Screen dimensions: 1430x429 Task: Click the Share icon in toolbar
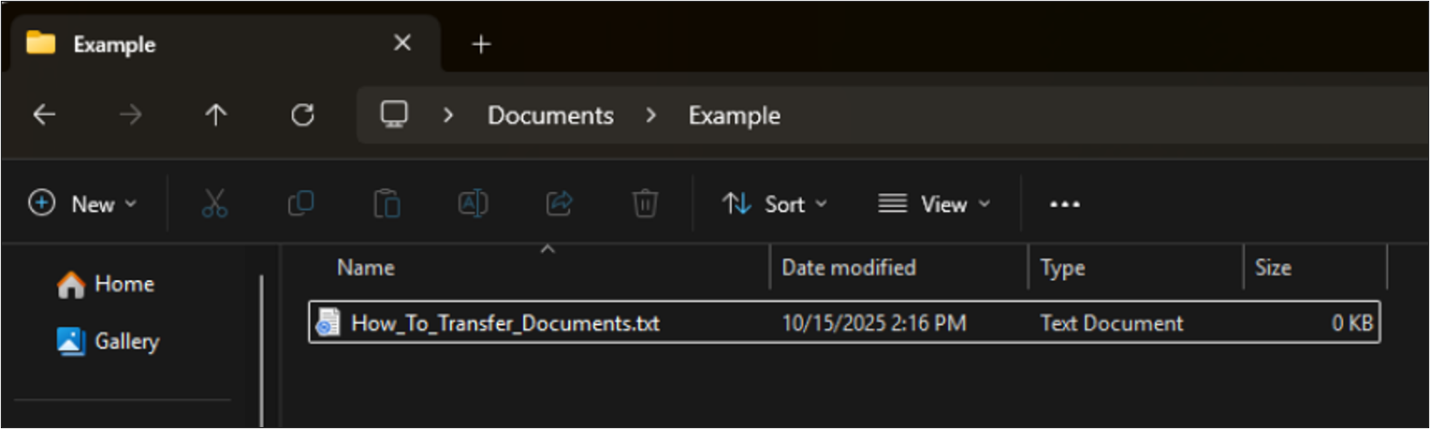558,204
